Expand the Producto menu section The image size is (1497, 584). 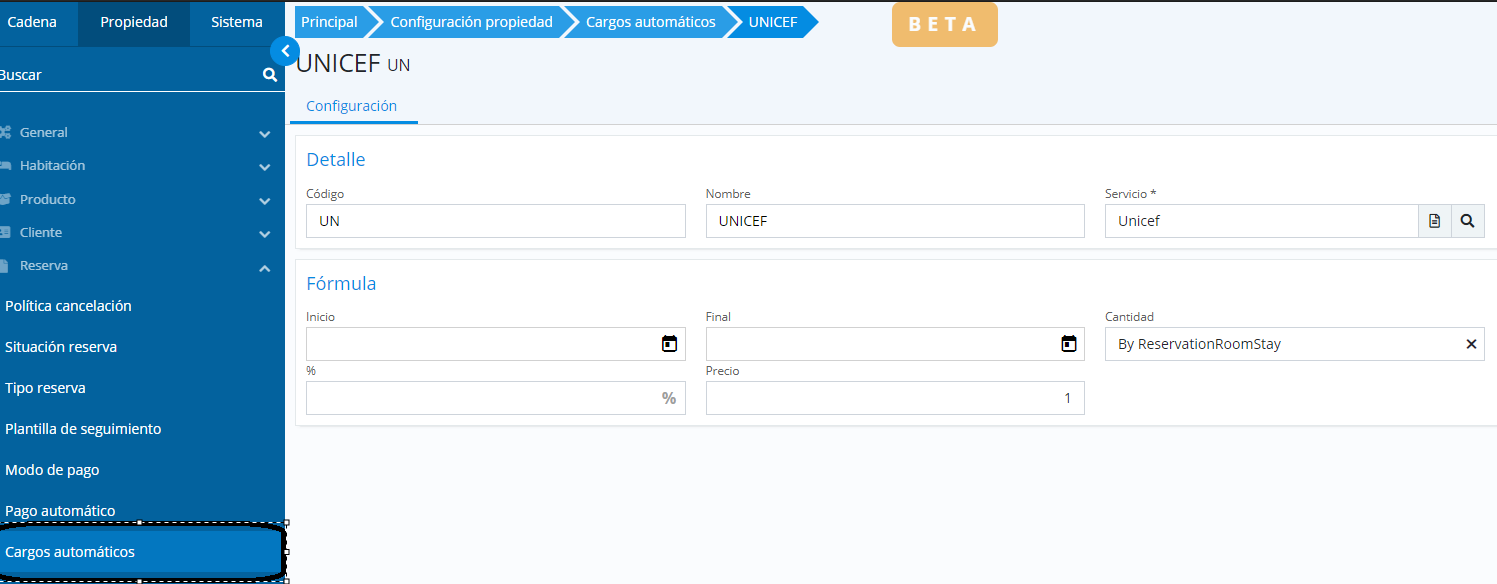(264, 200)
